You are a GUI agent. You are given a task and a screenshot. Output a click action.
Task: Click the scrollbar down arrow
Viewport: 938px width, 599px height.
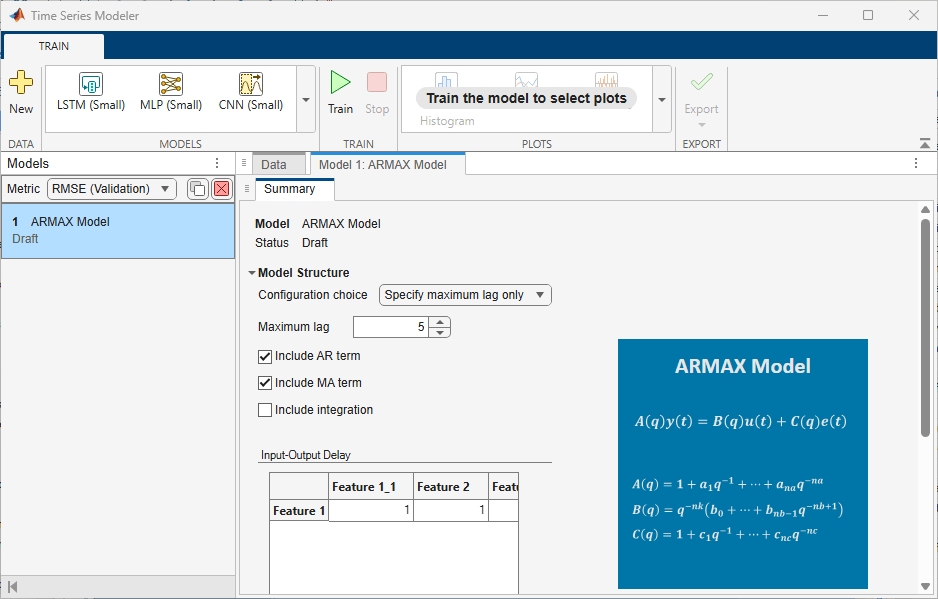(x=925, y=586)
